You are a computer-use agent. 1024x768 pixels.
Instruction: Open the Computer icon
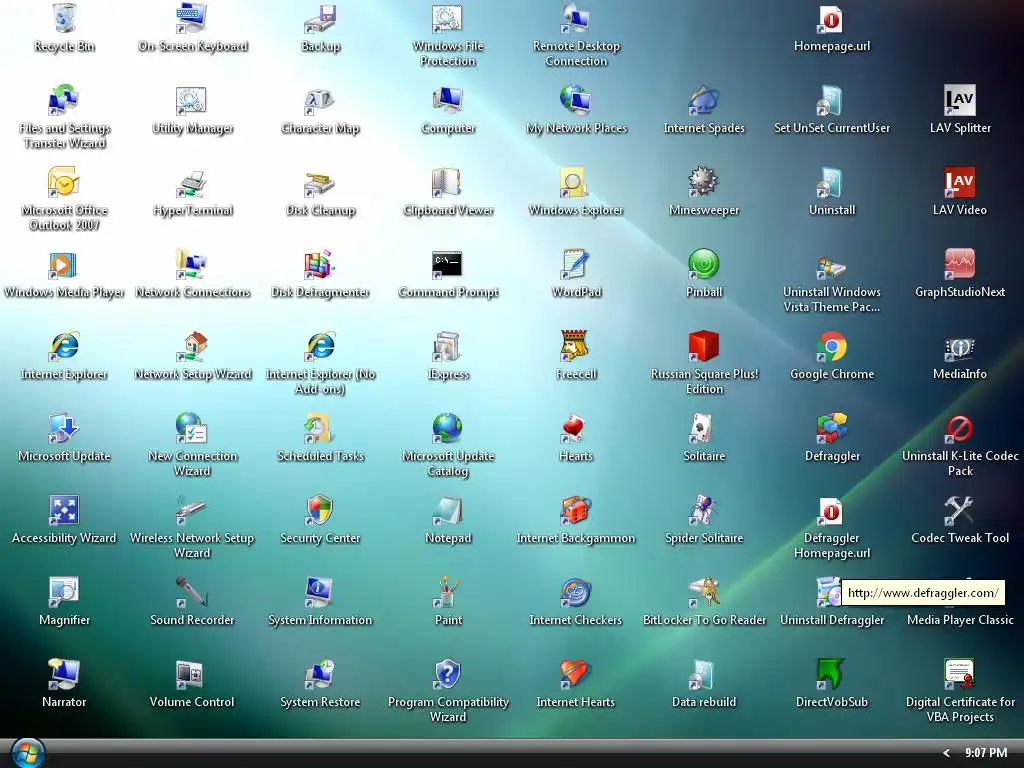point(448,100)
